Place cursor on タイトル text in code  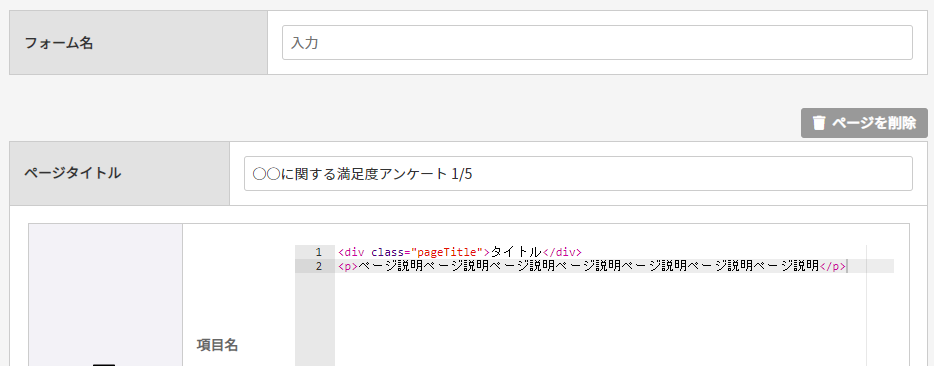tap(515, 252)
